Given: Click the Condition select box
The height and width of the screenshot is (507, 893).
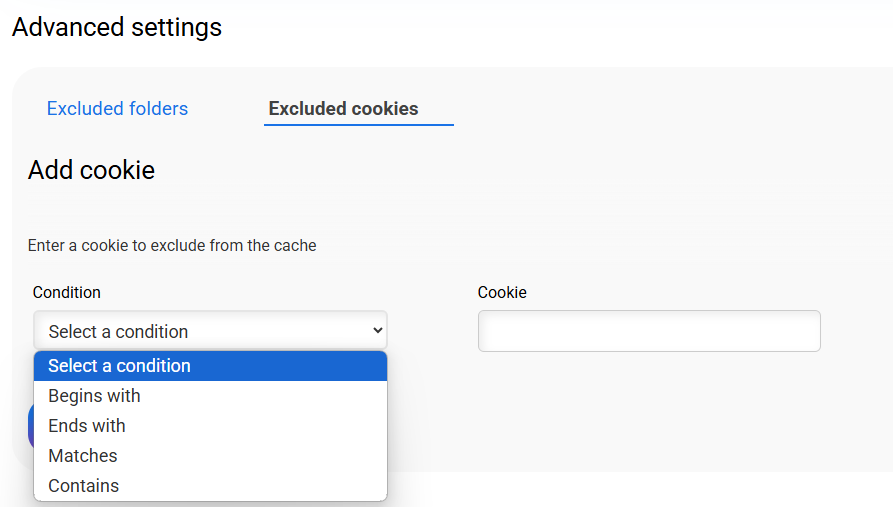Looking at the screenshot, I should [x=200, y=331].
